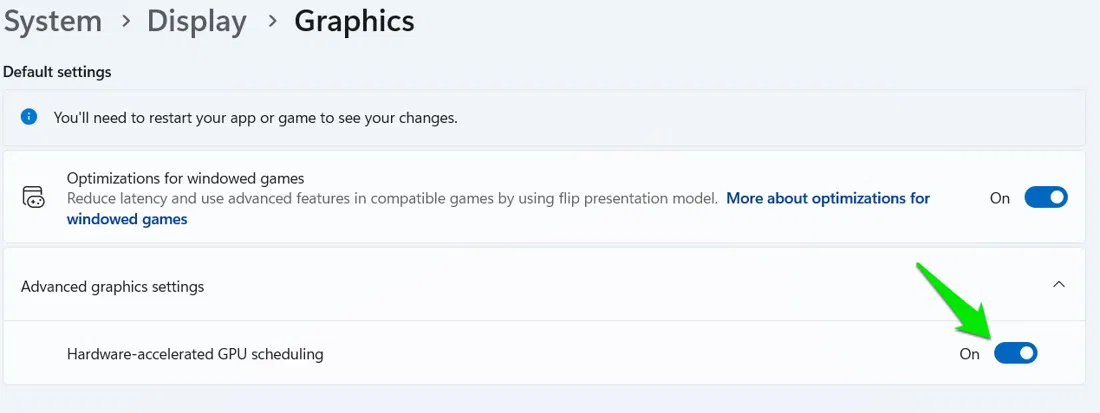Click On label beside windowed games toggle

point(1000,198)
